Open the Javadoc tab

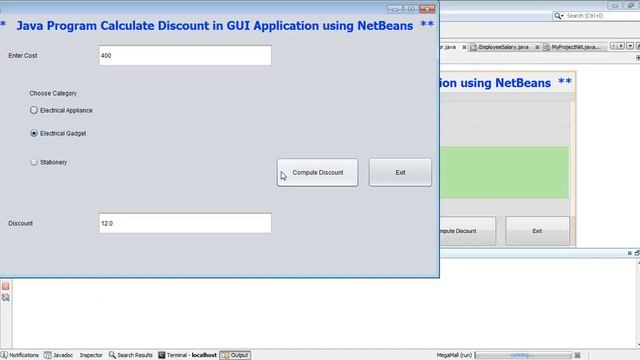(59, 355)
